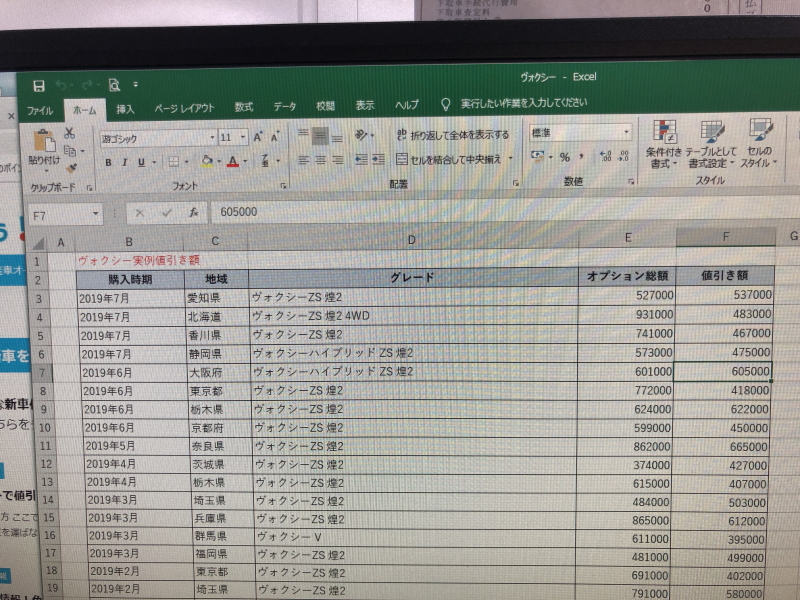Image resolution: width=800 pixels, height=600 pixels.
Task: Click the yellow Fill Color bucket
Action: pyautogui.click(x=207, y=162)
